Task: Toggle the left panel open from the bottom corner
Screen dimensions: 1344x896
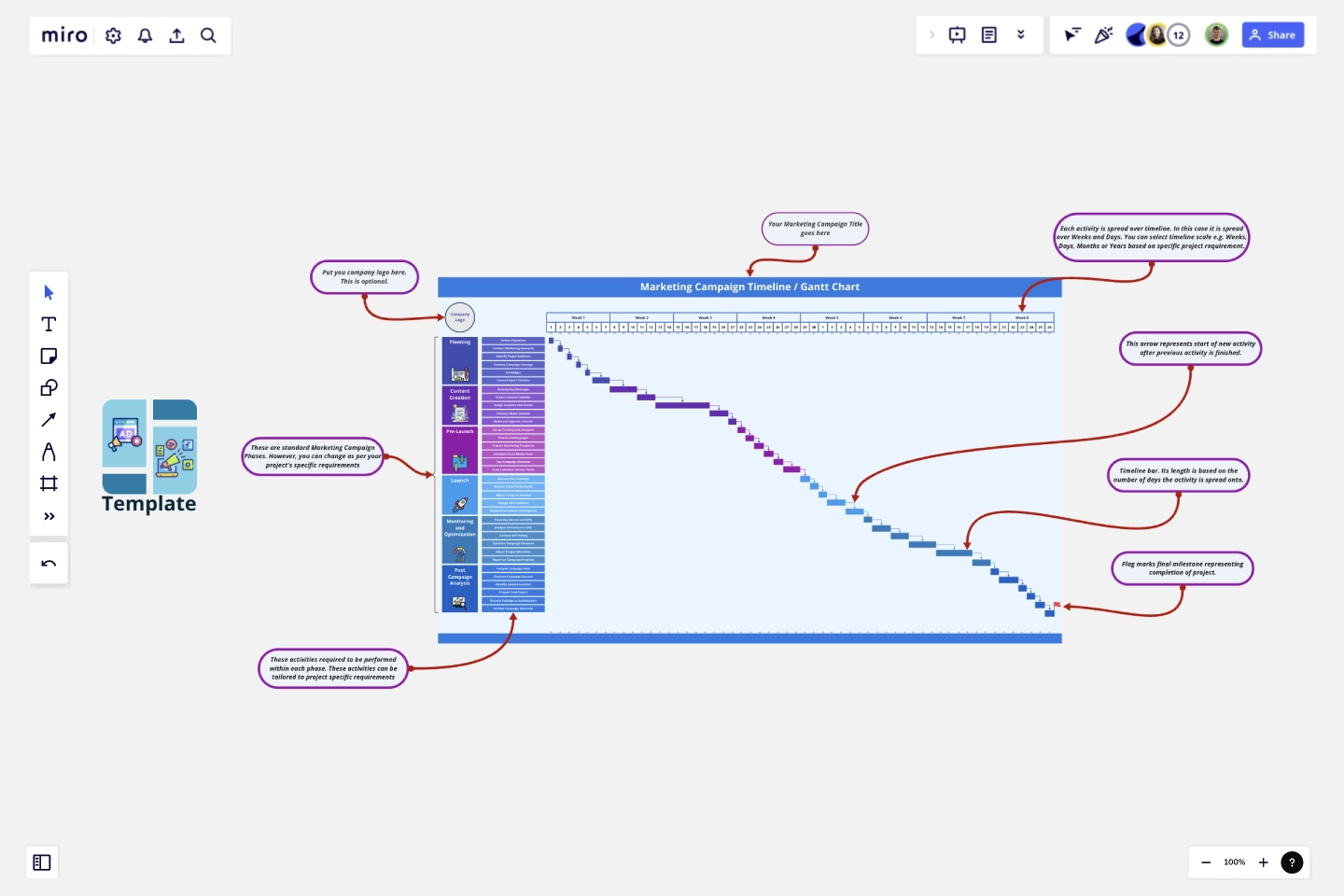Action: [x=41, y=862]
